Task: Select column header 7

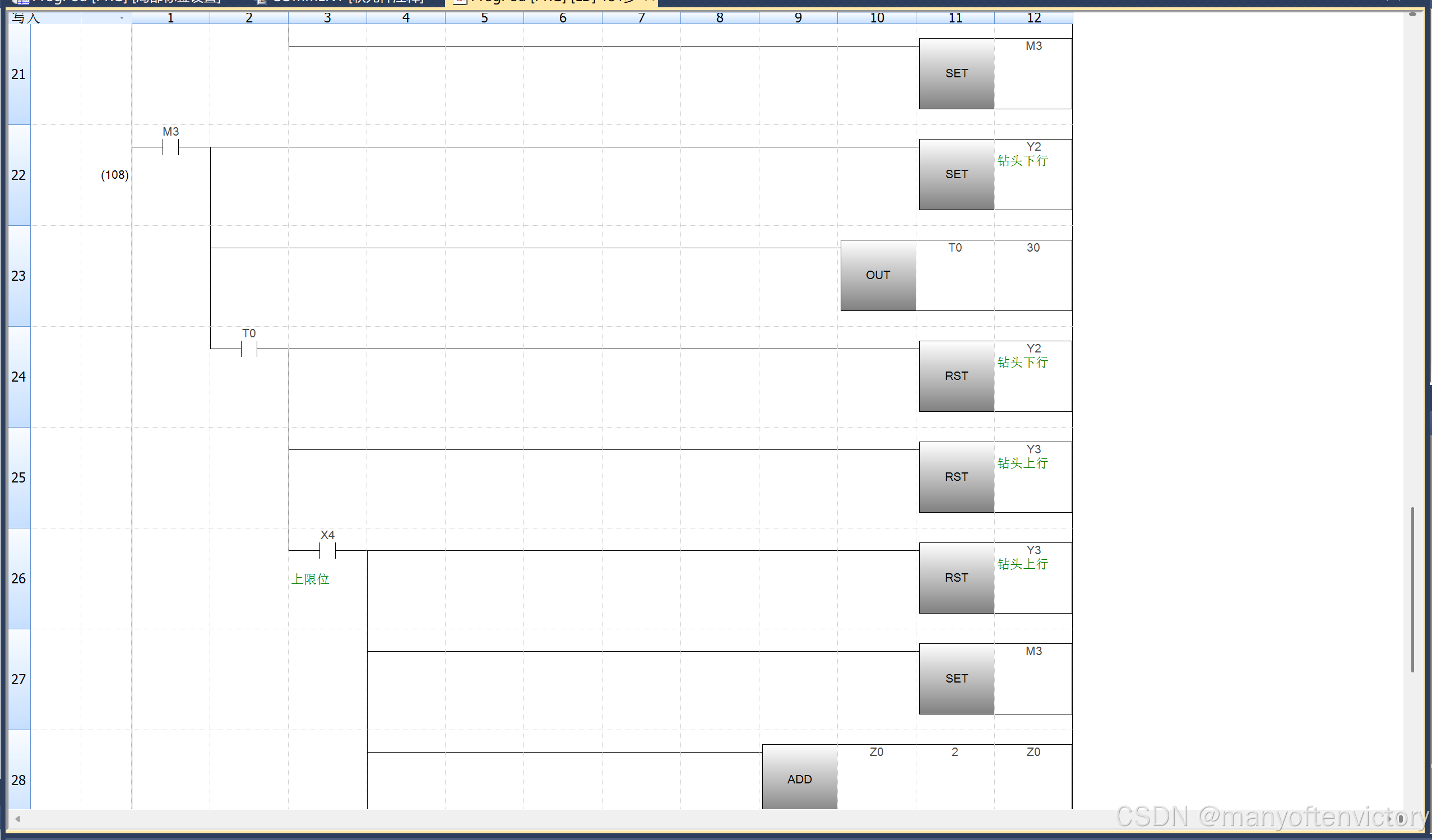Action: point(641,17)
